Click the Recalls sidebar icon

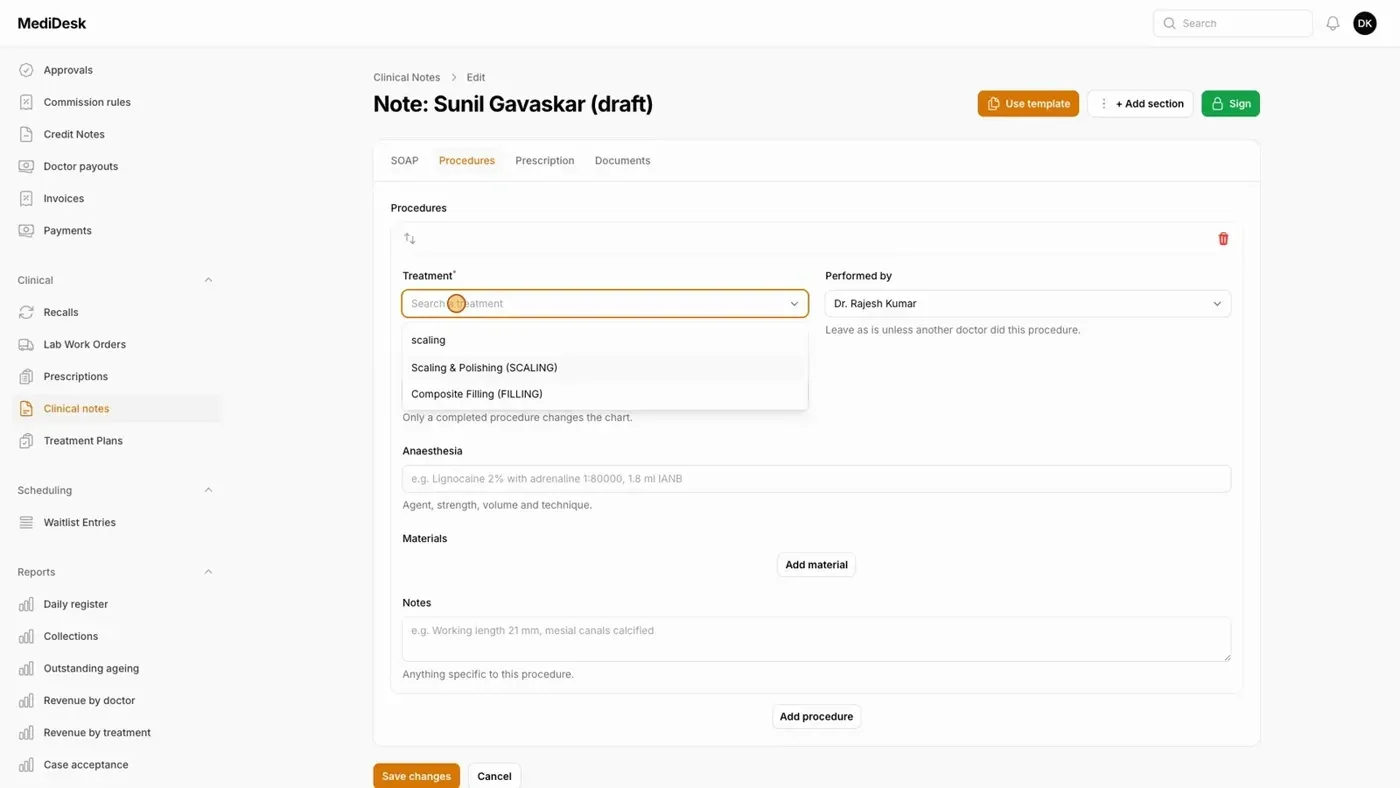coord(26,312)
